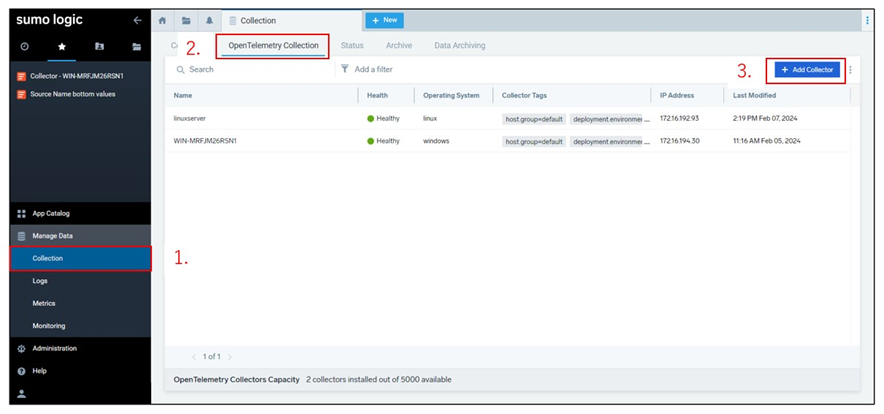Viewport: 884px width, 414px height.
Task: Open the linuxserver collector row
Action: tap(507, 118)
